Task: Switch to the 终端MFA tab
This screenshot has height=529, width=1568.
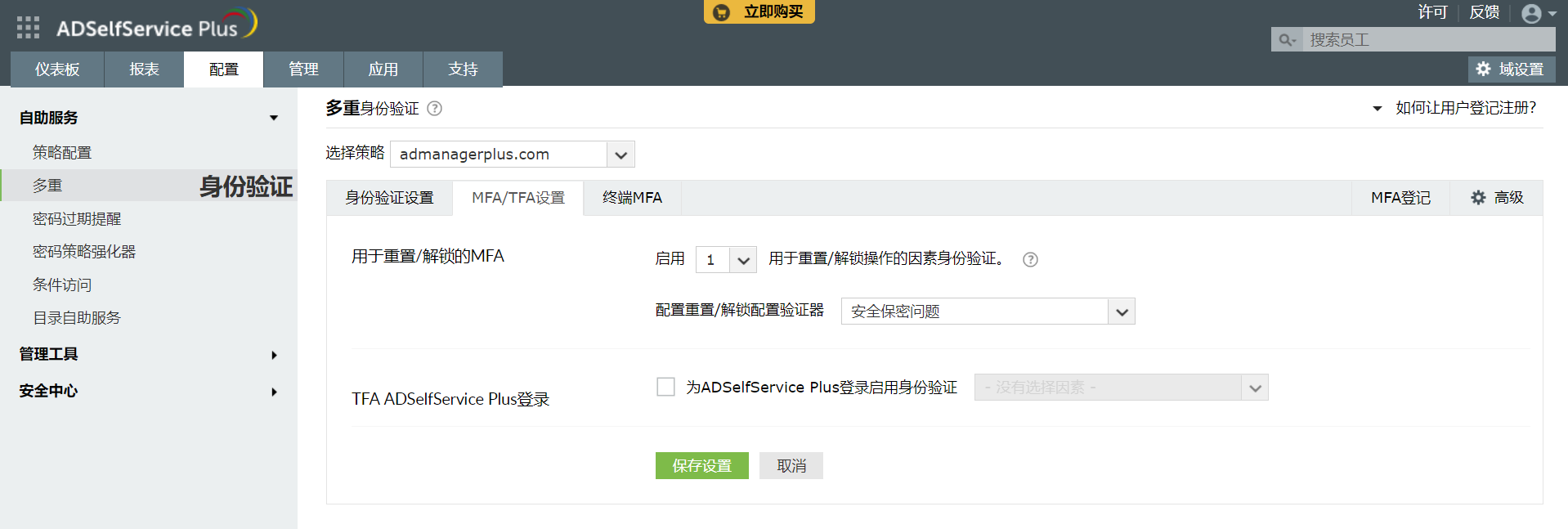Action: point(632,198)
